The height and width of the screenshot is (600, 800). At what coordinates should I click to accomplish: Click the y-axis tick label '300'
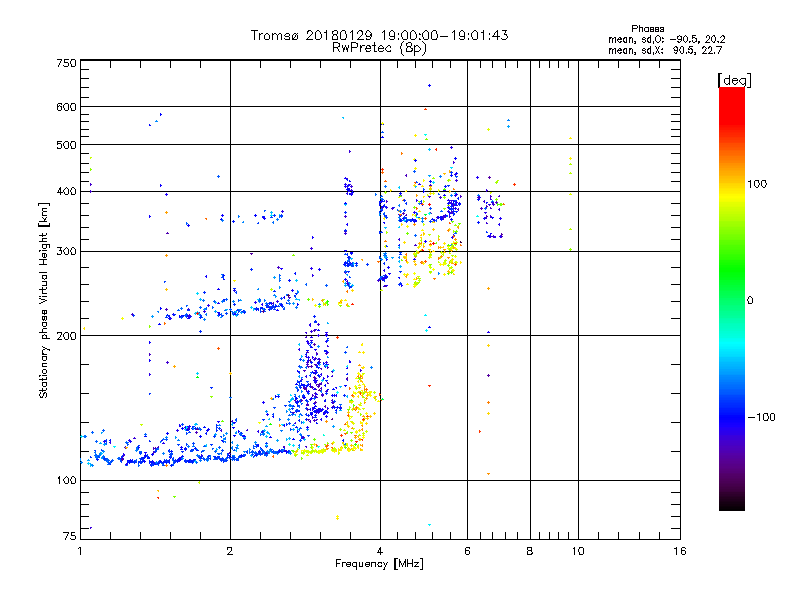coord(66,252)
